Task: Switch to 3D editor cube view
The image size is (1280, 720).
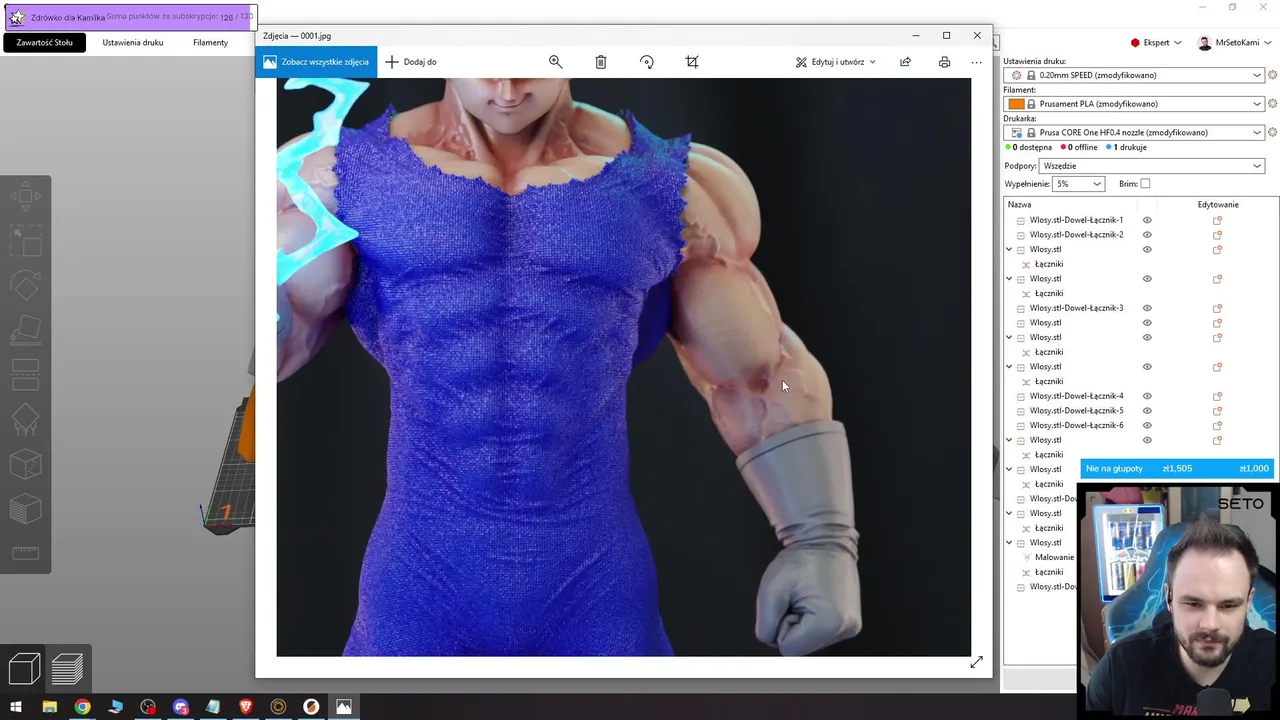Action: click(x=24, y=668)
